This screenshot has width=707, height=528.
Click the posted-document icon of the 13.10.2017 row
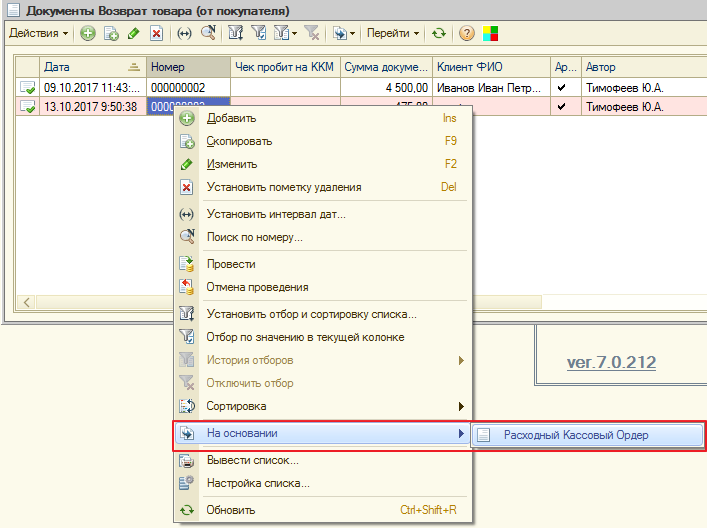(28, 107)
